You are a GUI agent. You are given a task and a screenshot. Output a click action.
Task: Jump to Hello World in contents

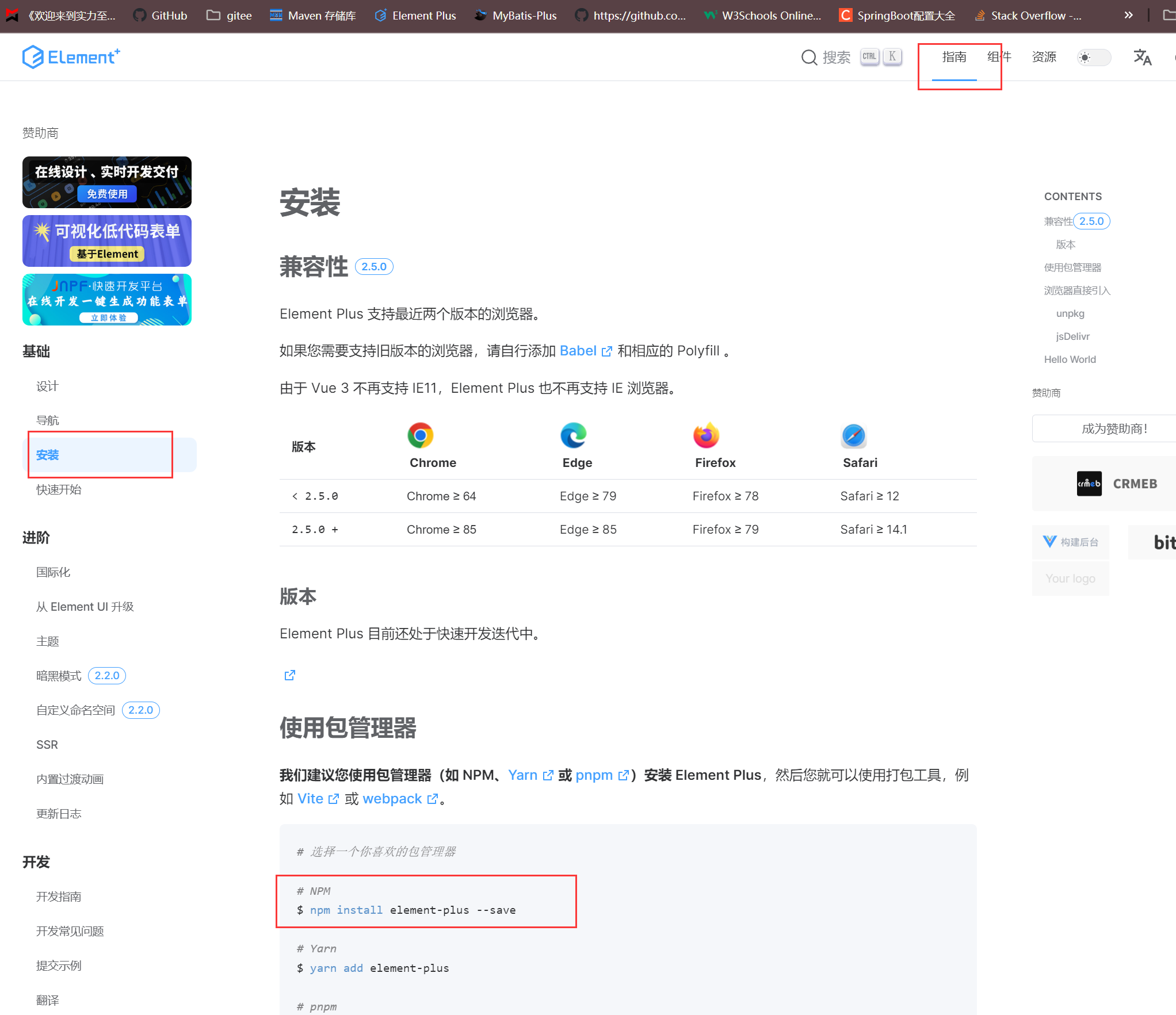(1070, 359)
